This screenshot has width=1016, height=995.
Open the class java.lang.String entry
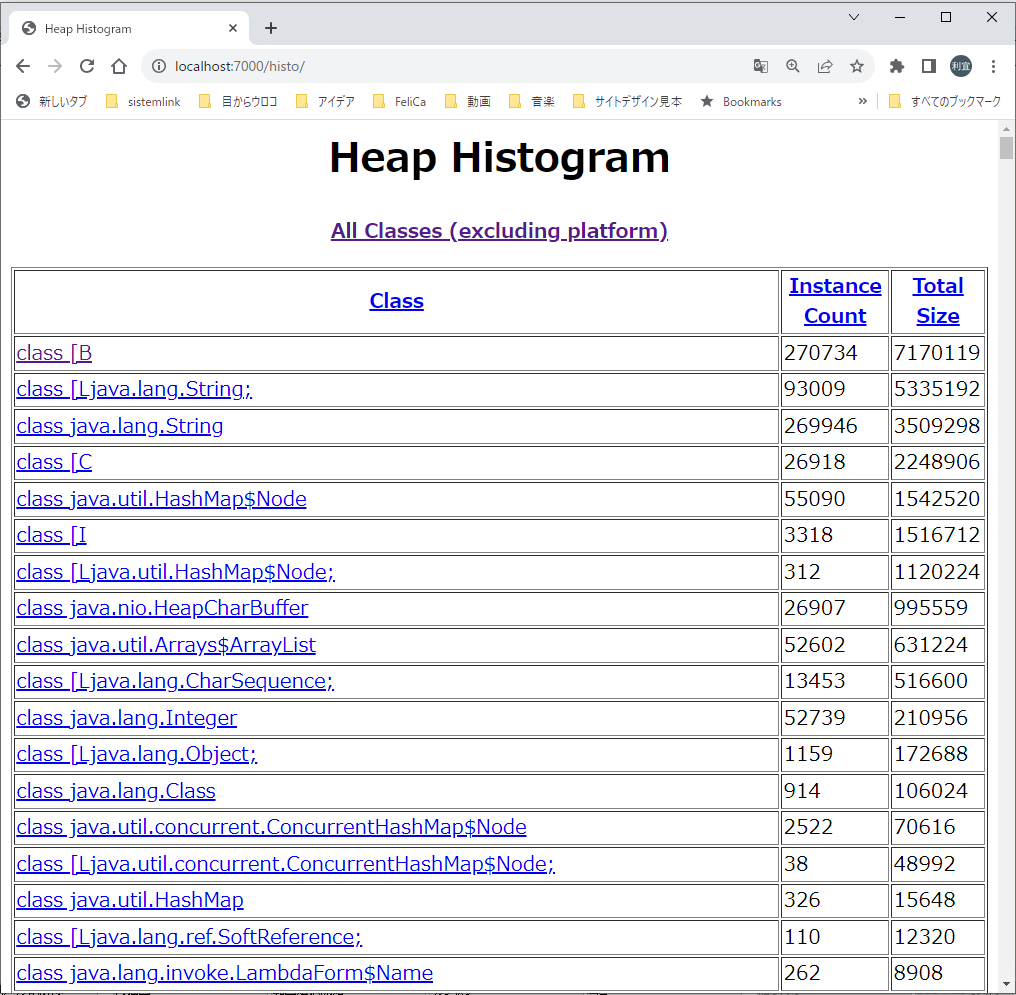coord(119,426)
